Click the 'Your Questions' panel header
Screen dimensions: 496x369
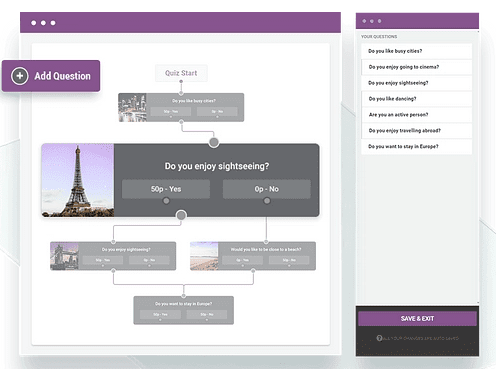(x=379, y=36)
